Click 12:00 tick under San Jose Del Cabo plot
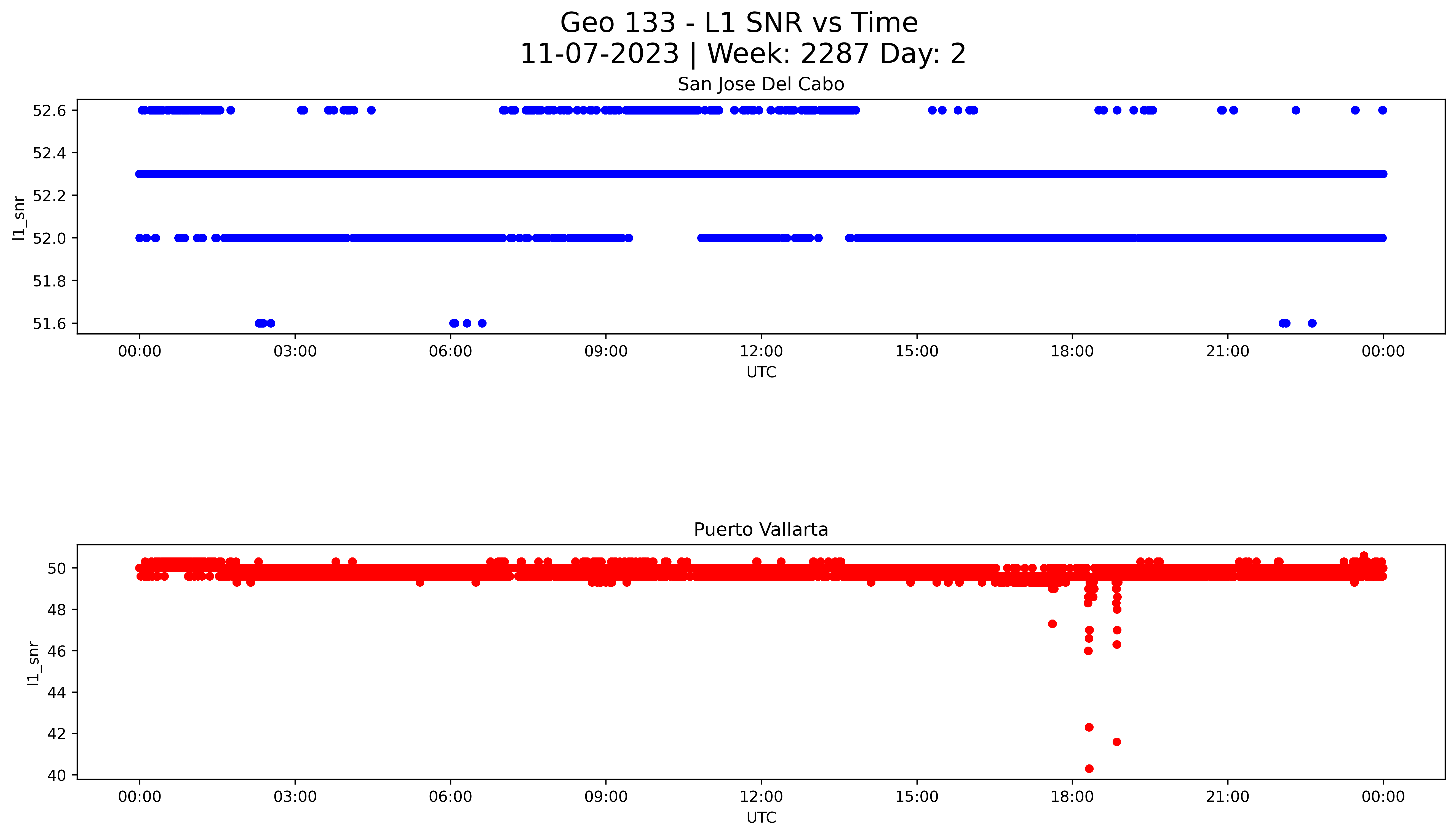Image resolution: width=1456 pixels, height=837 pixels. pyautogui.click(x=762, y=352)
